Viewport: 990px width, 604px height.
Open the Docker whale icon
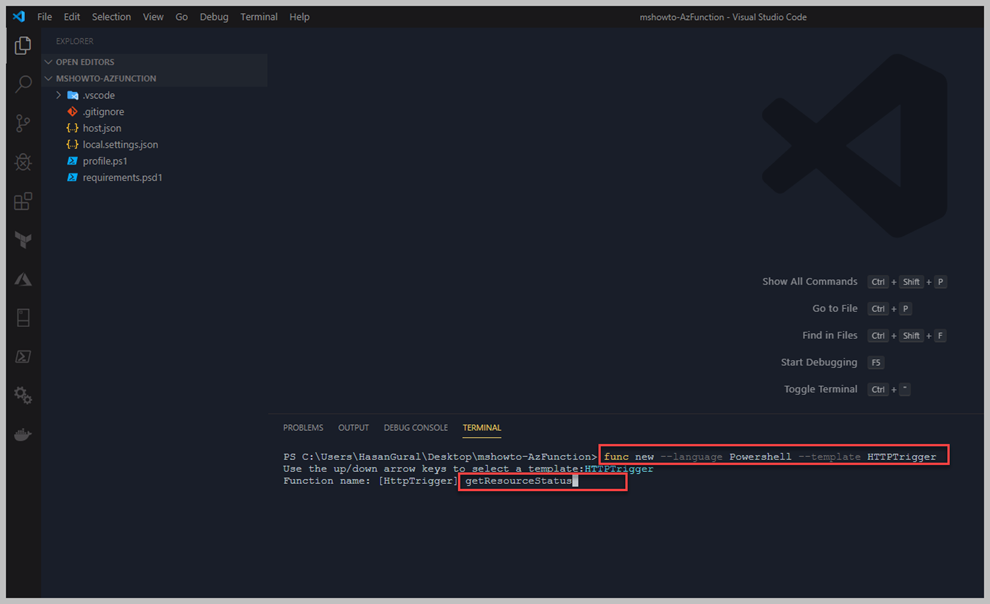(x=23, y=435)
